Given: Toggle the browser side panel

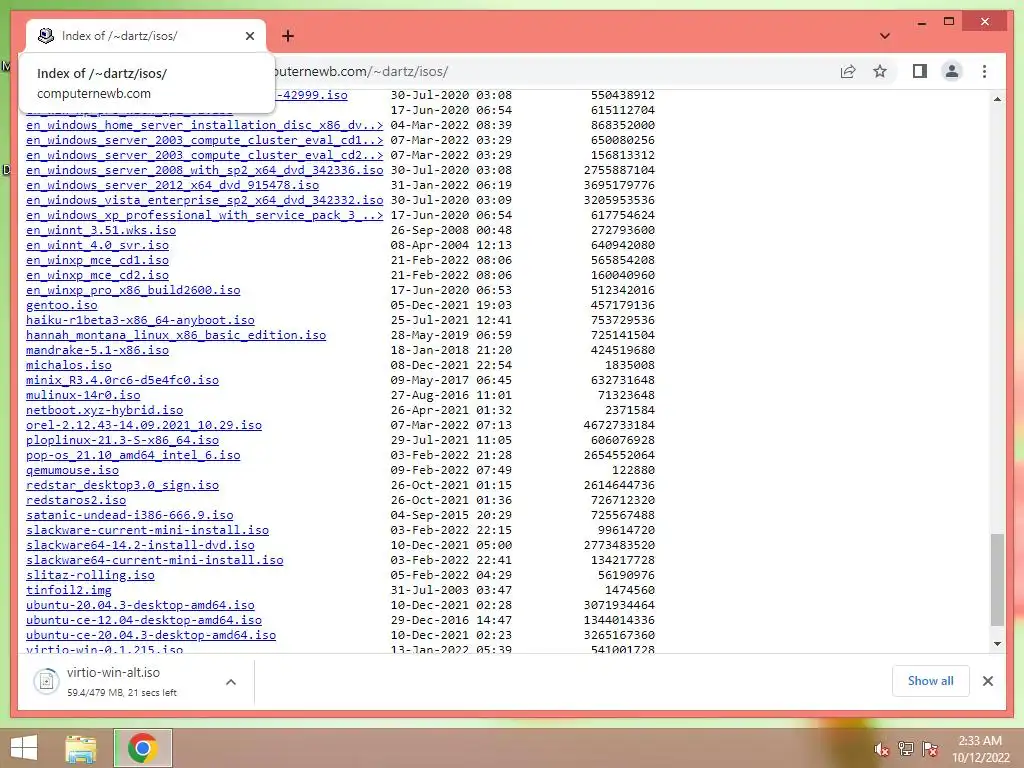Looking at the screenshot, I should [x=920, y=71].
